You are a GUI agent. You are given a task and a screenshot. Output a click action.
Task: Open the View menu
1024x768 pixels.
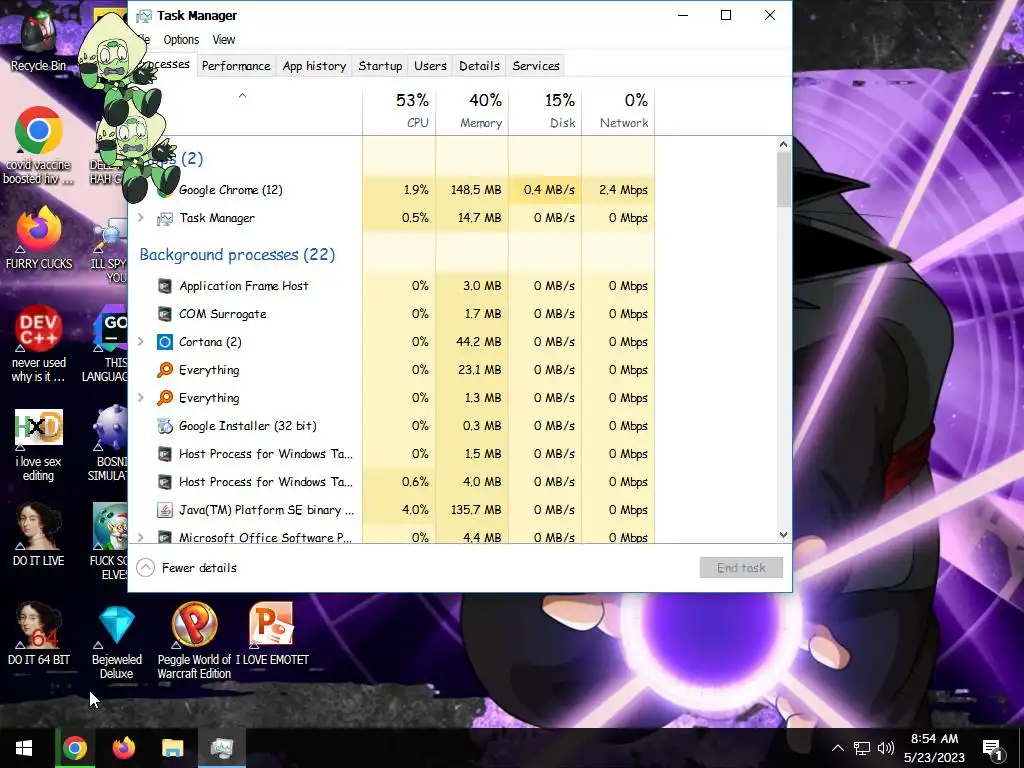pos(223,40)
